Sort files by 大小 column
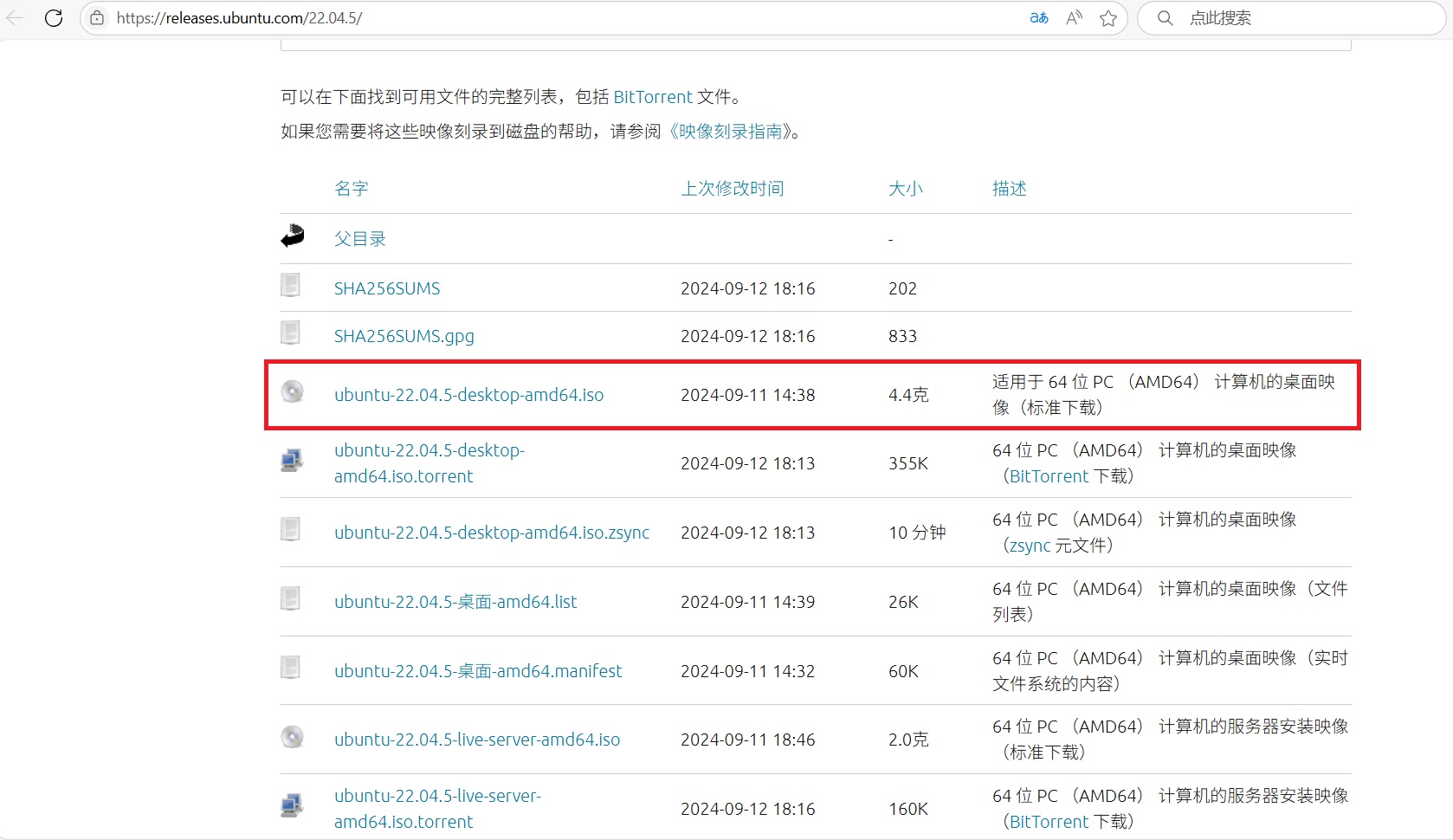The image size is (1453, 840). (906, 189)
